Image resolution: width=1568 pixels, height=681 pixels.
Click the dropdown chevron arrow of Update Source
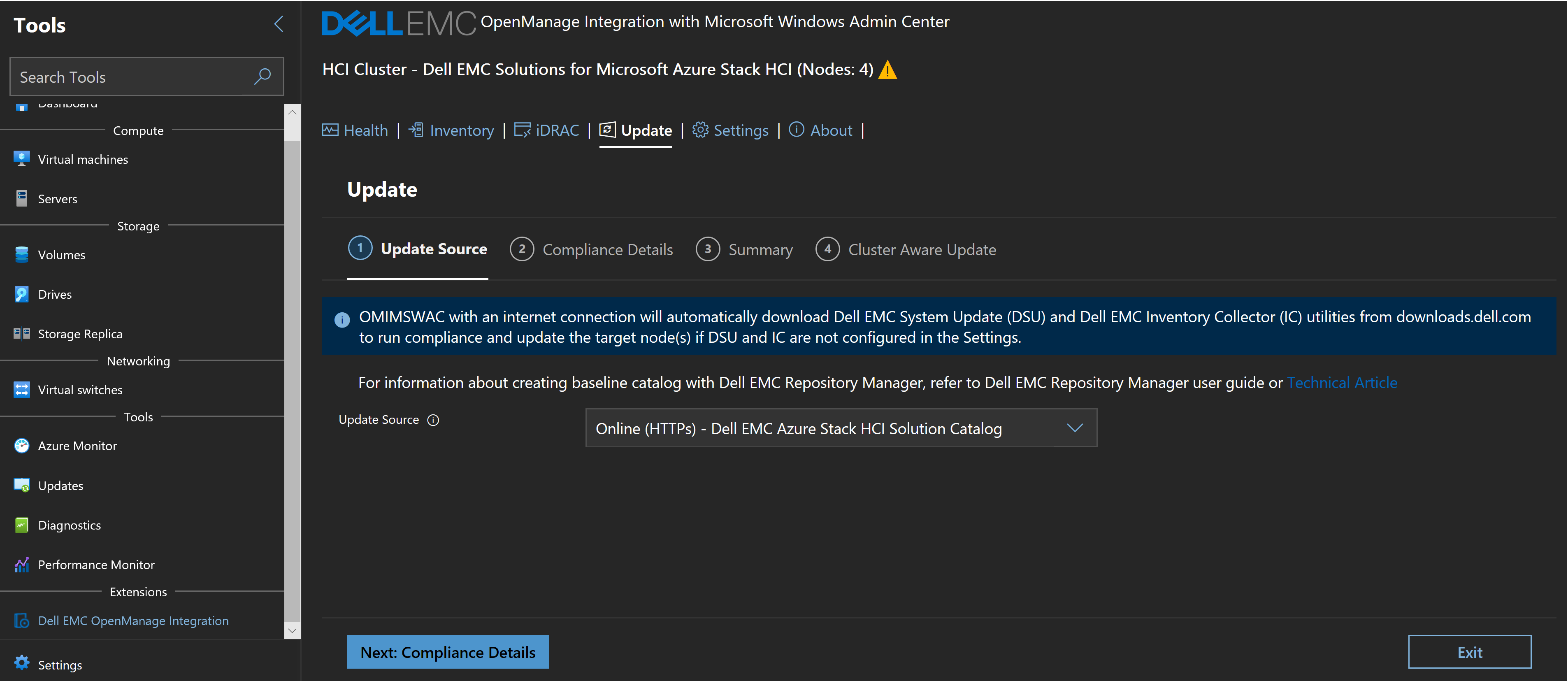(1074, 428)
